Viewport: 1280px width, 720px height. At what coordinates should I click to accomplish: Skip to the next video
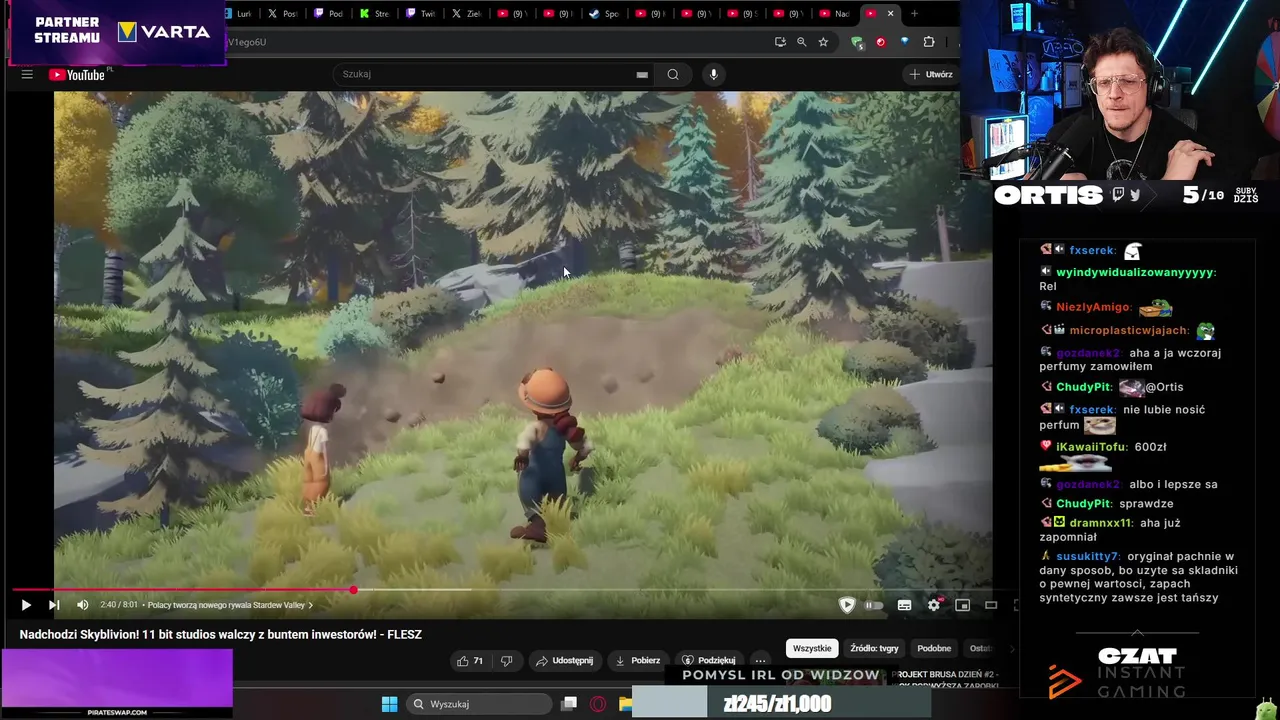pos(54,605)
